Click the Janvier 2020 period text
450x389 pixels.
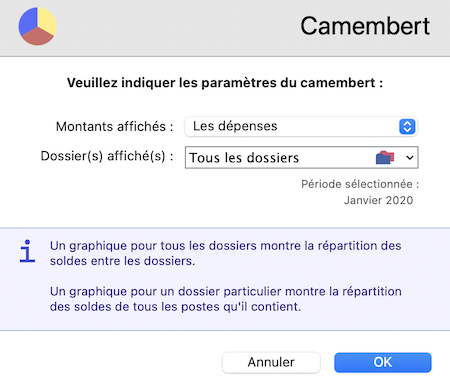coord(378,200)
